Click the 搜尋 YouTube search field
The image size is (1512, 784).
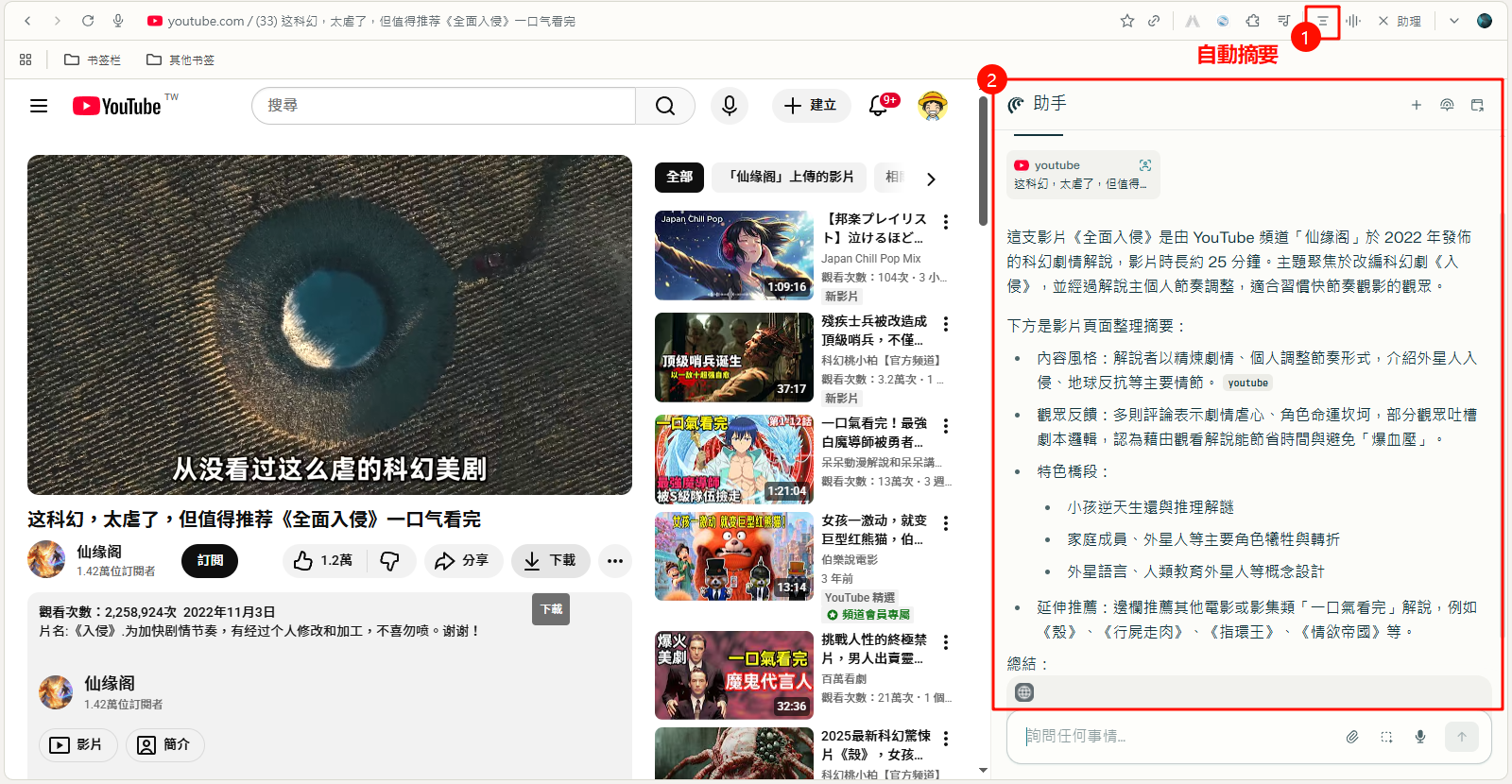(444, 106)
